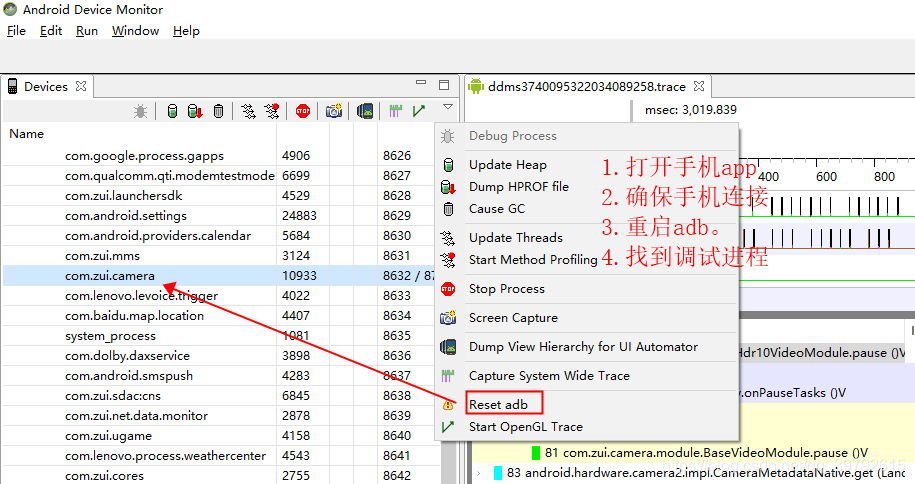Click the Stop Process icon in the menu

[448, 289]
